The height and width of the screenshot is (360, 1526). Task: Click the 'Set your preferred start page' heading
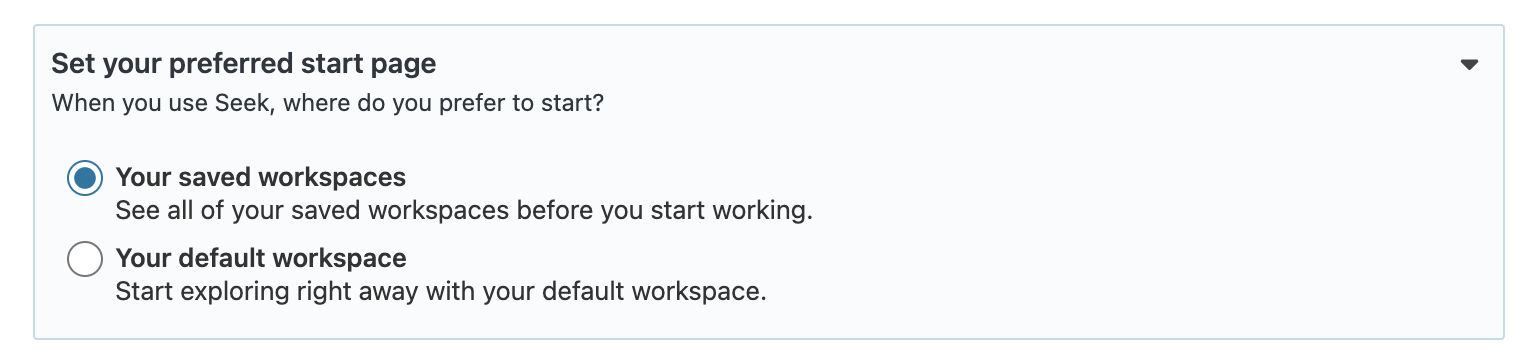[244, 65]
